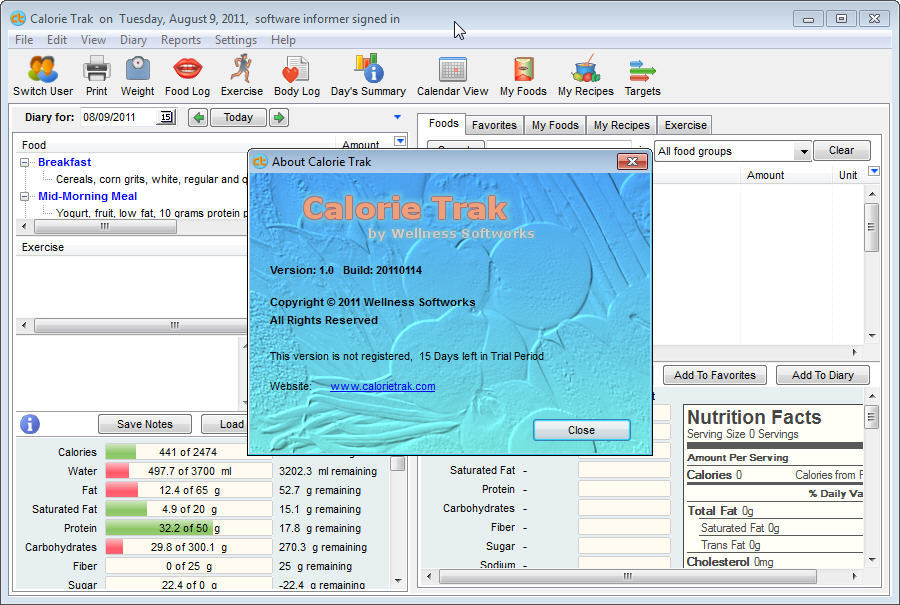Collapse the Breakfast diary entry
Image resolution: width=900 pixels, height=605 pixels.
[23, 162]
